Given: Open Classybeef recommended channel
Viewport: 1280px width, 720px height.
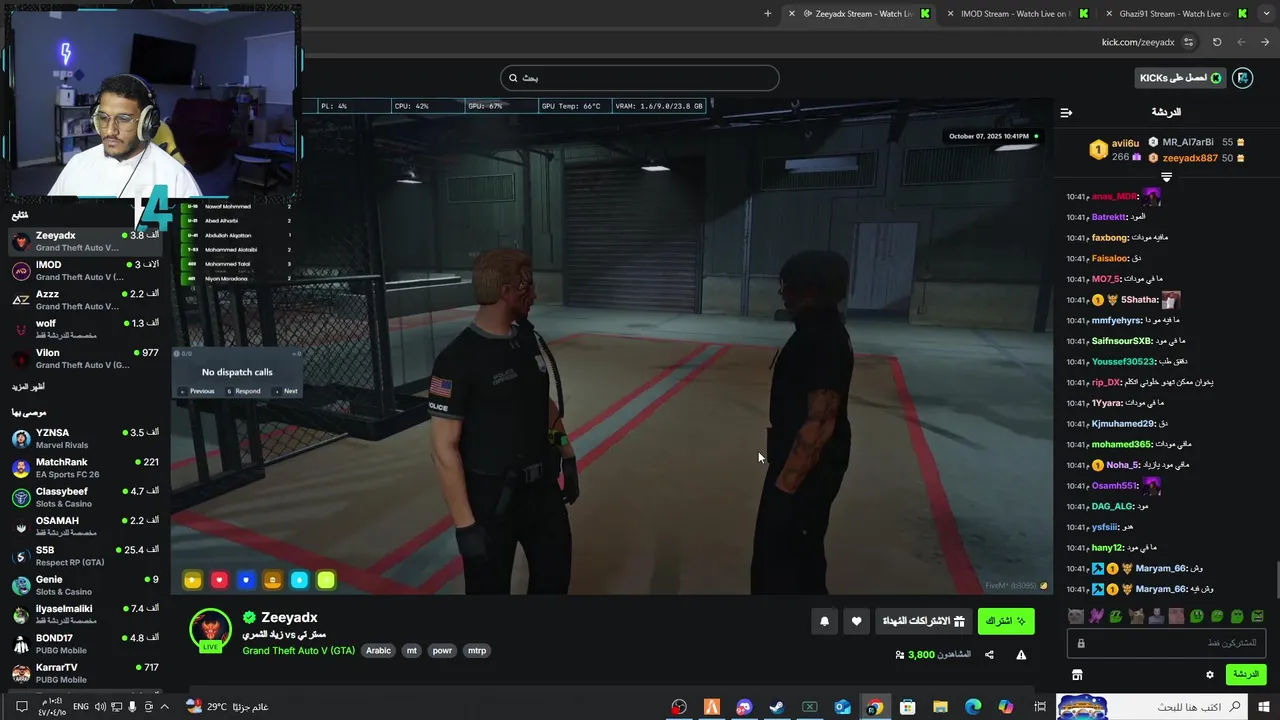Looking at the screenshot, I should pos(85,497).
